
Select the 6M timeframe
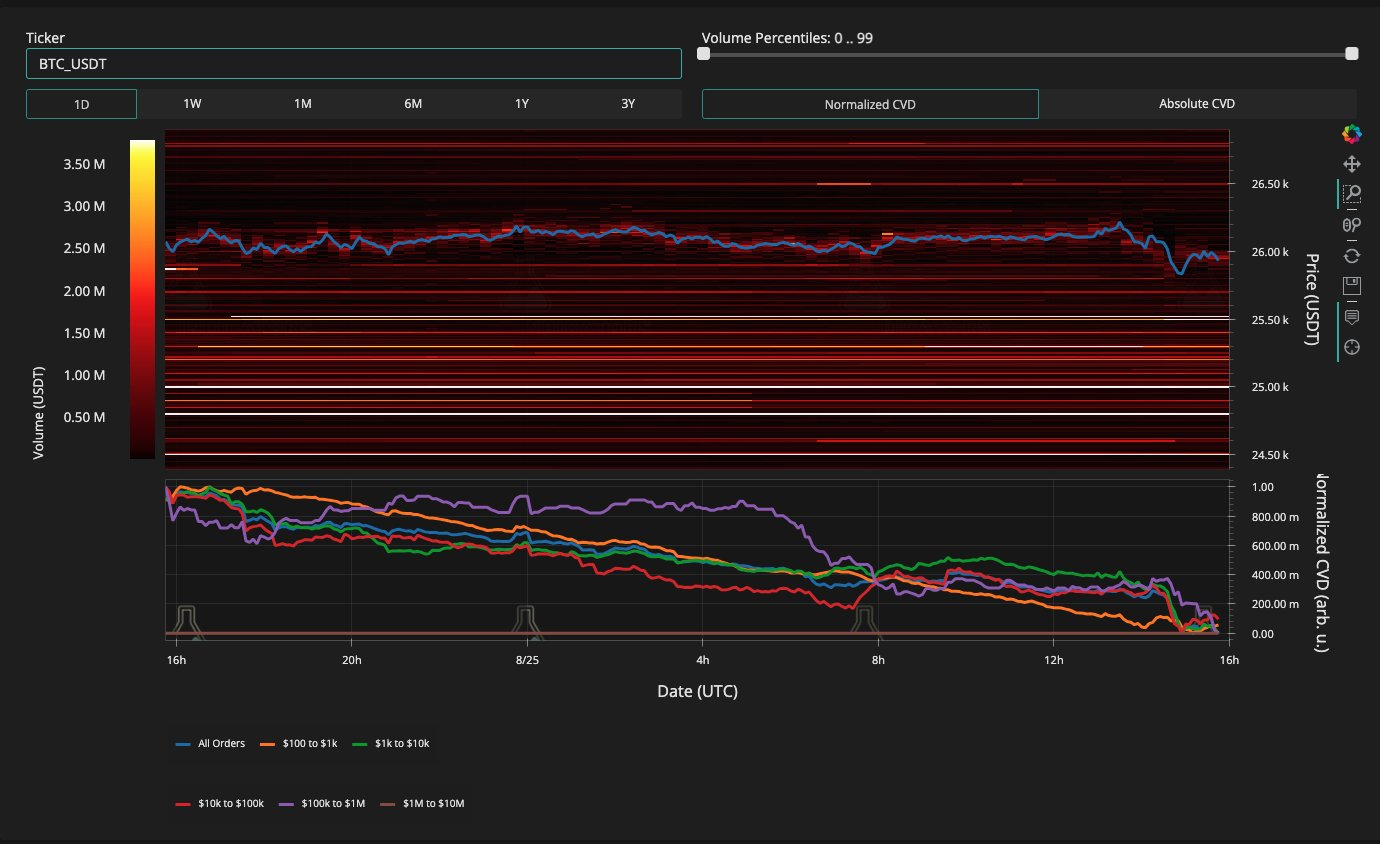[412, 104]
